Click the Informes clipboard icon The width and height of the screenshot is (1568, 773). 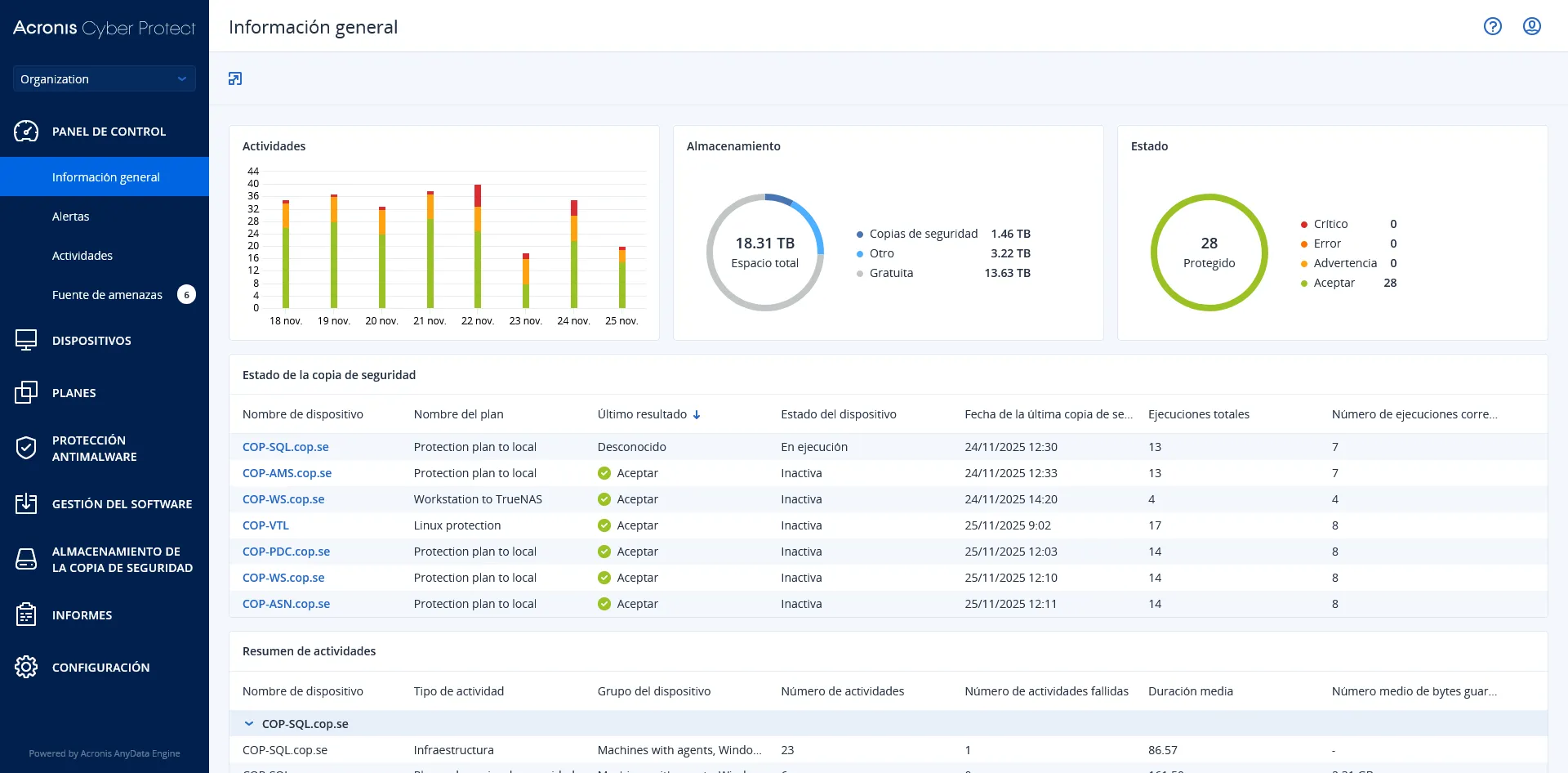26,614
